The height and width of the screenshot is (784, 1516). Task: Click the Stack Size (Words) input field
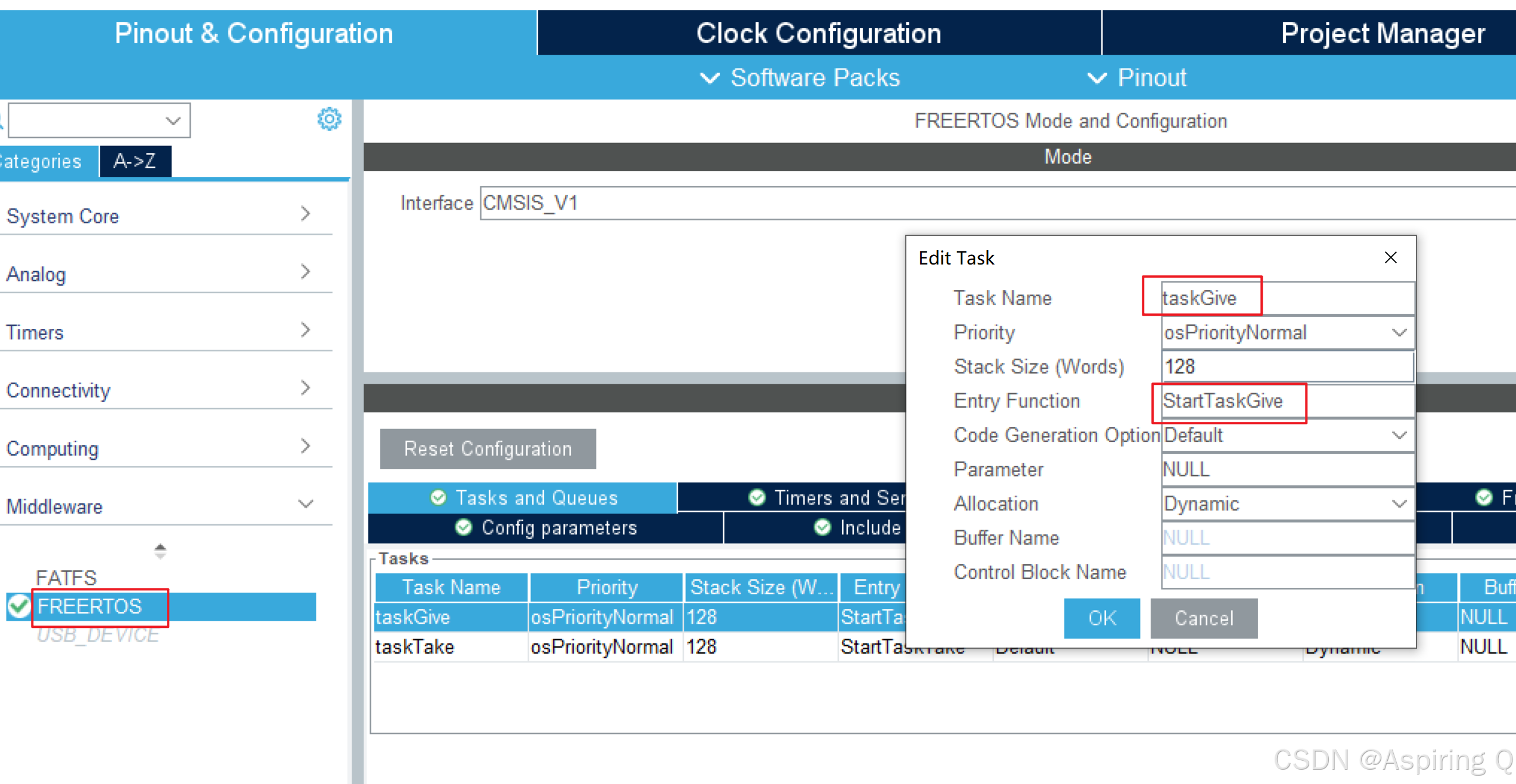pos(1287,366)
